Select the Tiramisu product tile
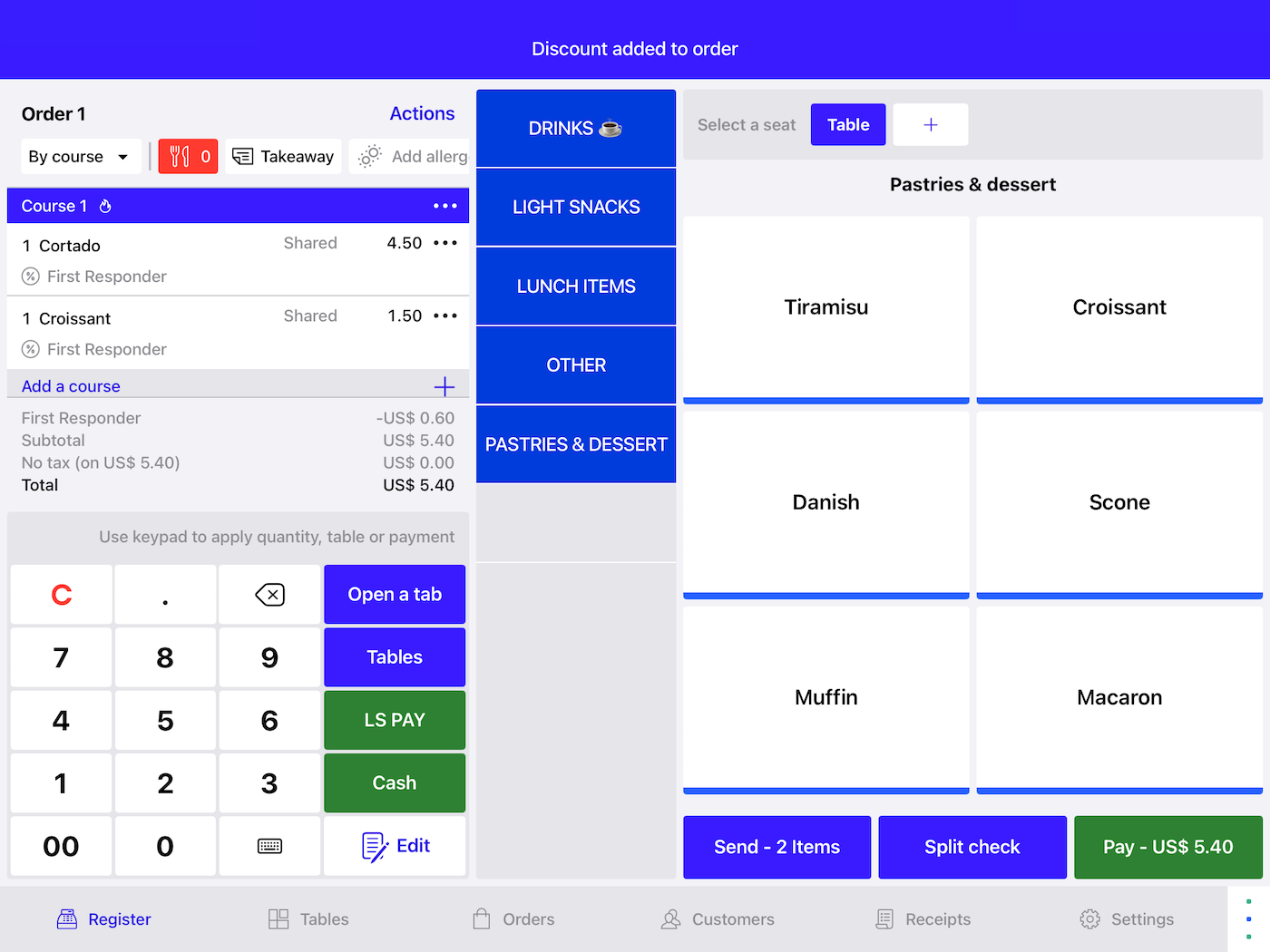Screen dimensions: 1270x952 (825, 306)
